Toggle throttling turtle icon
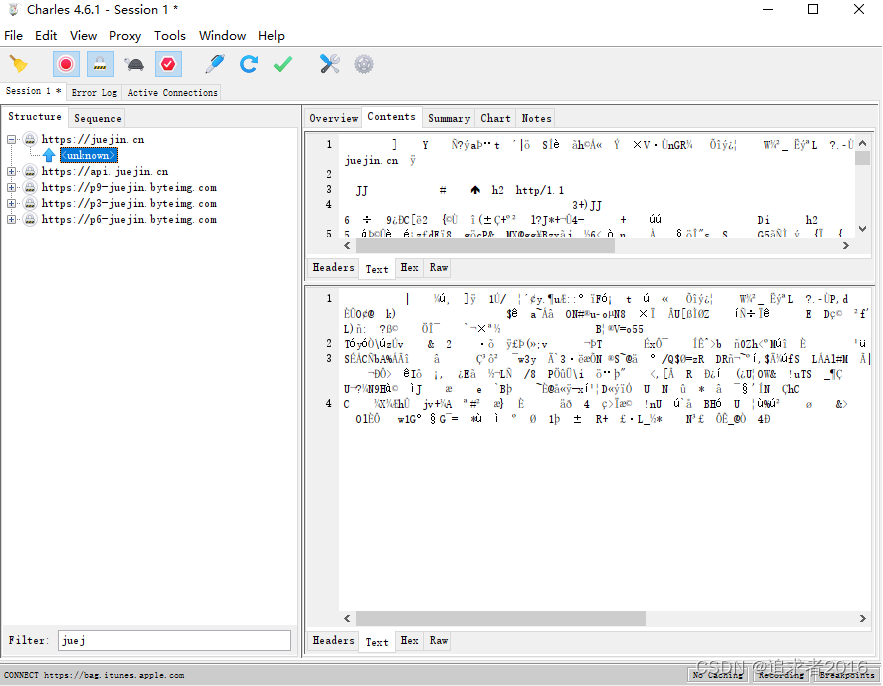Screen dimensions: 883x686 (135, 64)
